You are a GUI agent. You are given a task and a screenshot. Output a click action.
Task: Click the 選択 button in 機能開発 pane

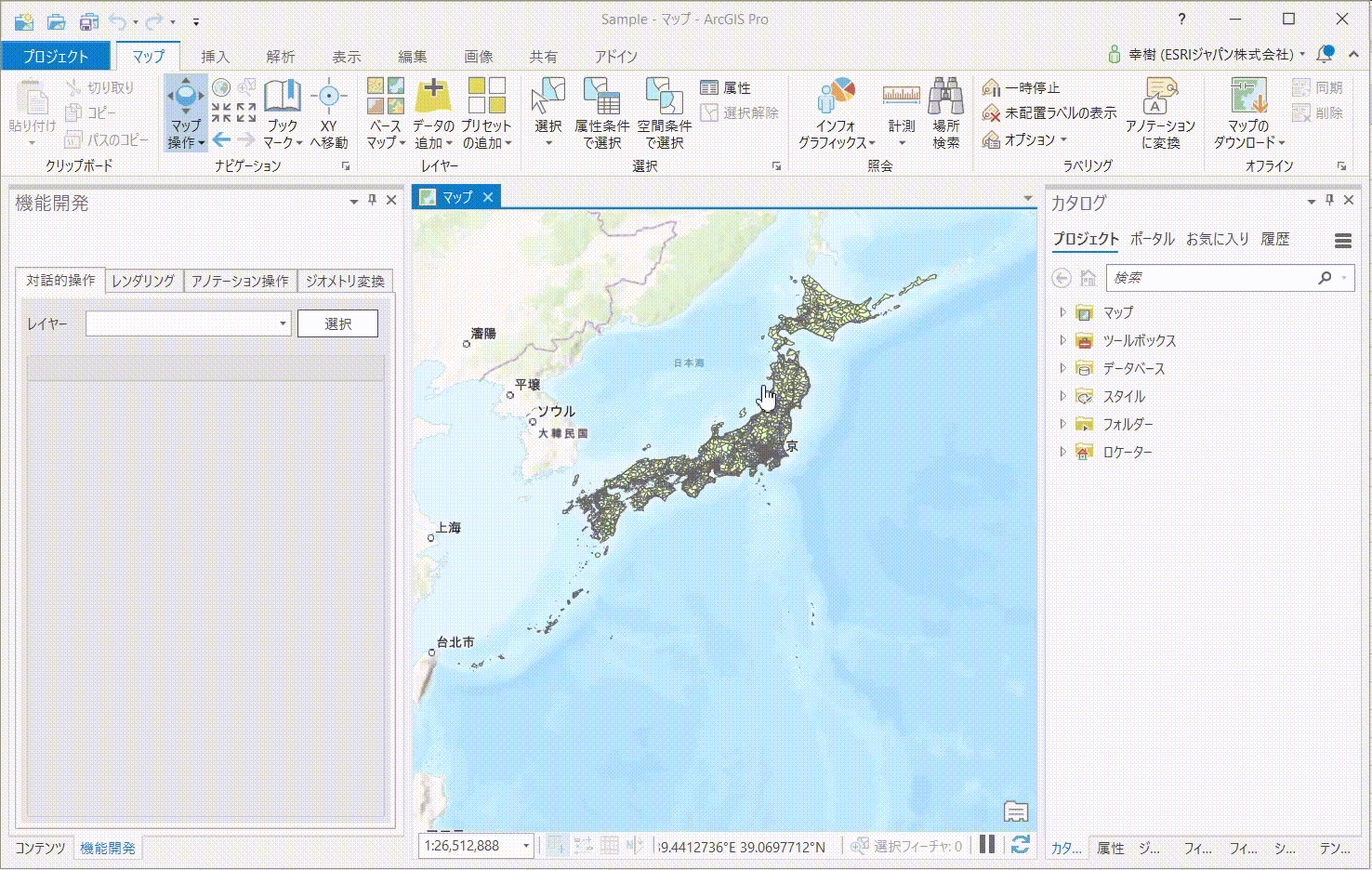(337, 323)
